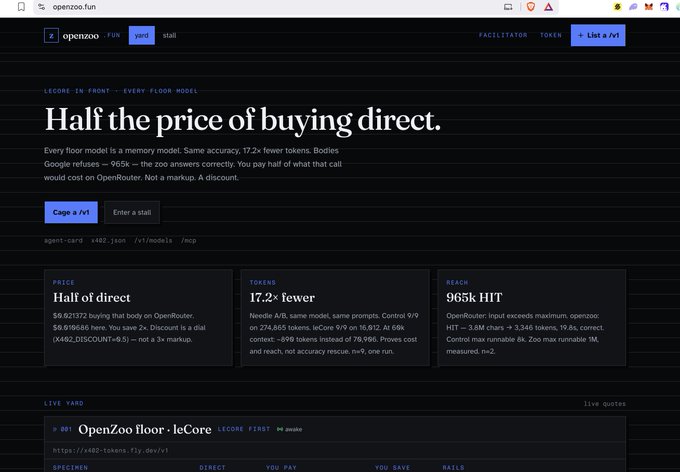Image resolution: width=680 pixels, height=472 pixels.
Task: Click the 17.2× fewer tokens card
Action: pyautogui.click(x=335, y=318)
